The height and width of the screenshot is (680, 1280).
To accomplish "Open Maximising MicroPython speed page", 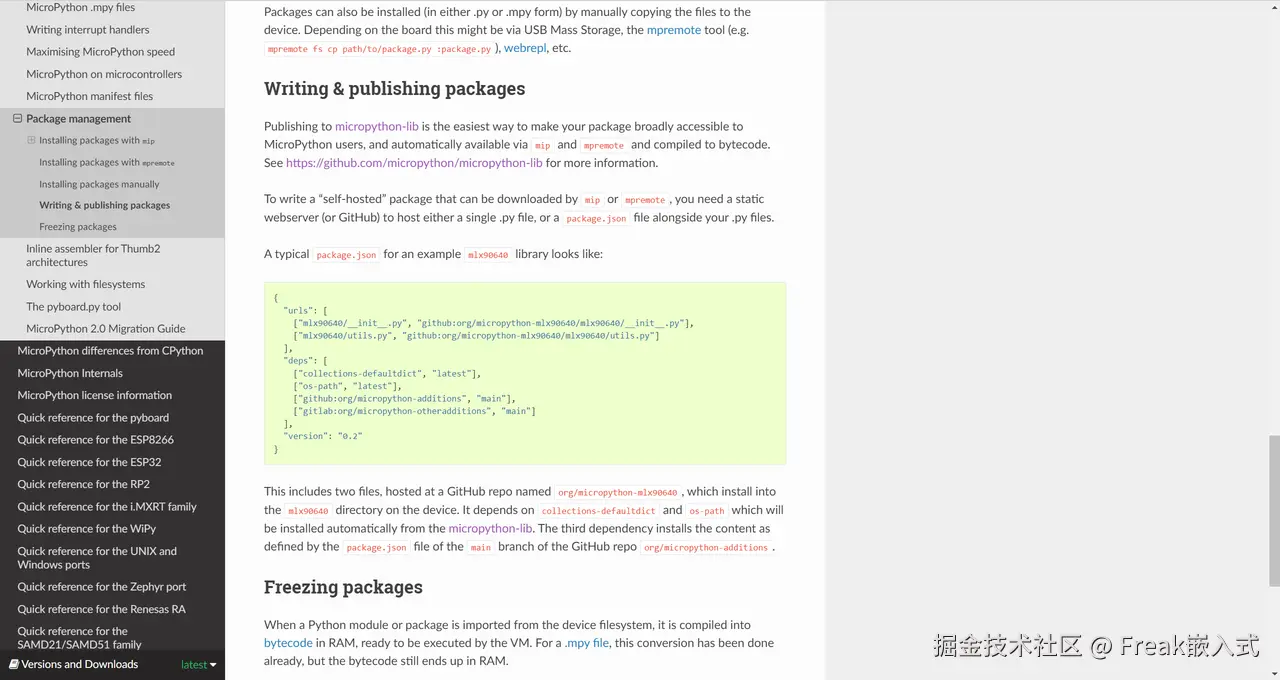I will pyautogui.click(x=100, y=52).
